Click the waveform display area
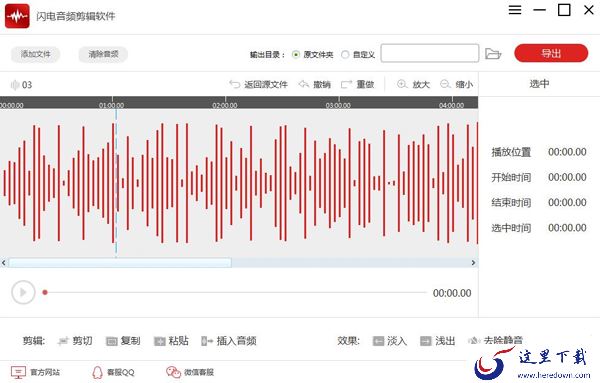 [239, 183]
